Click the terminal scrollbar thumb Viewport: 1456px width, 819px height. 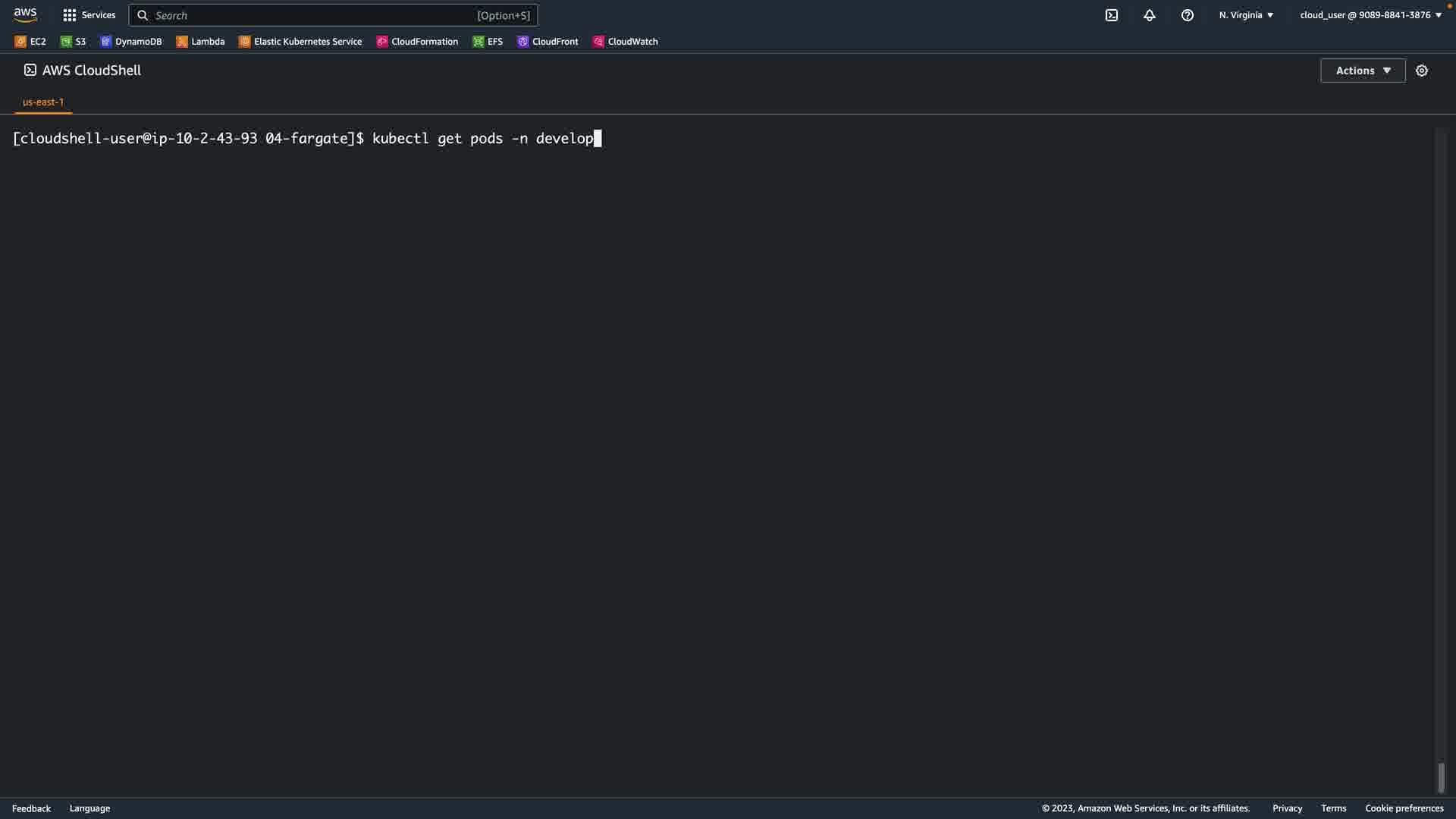point(1441,777)
